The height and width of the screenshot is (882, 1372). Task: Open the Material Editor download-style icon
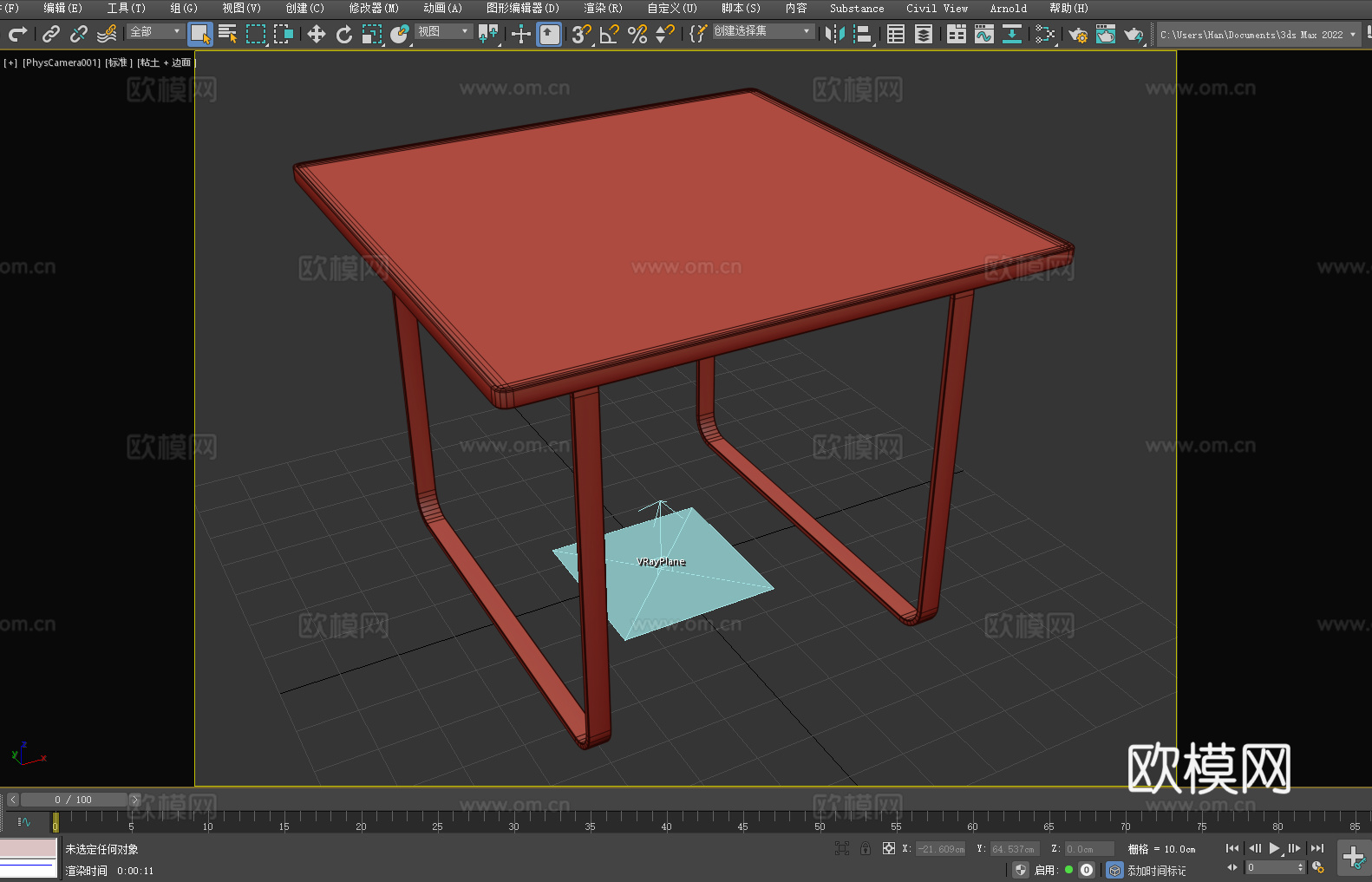1012,34
